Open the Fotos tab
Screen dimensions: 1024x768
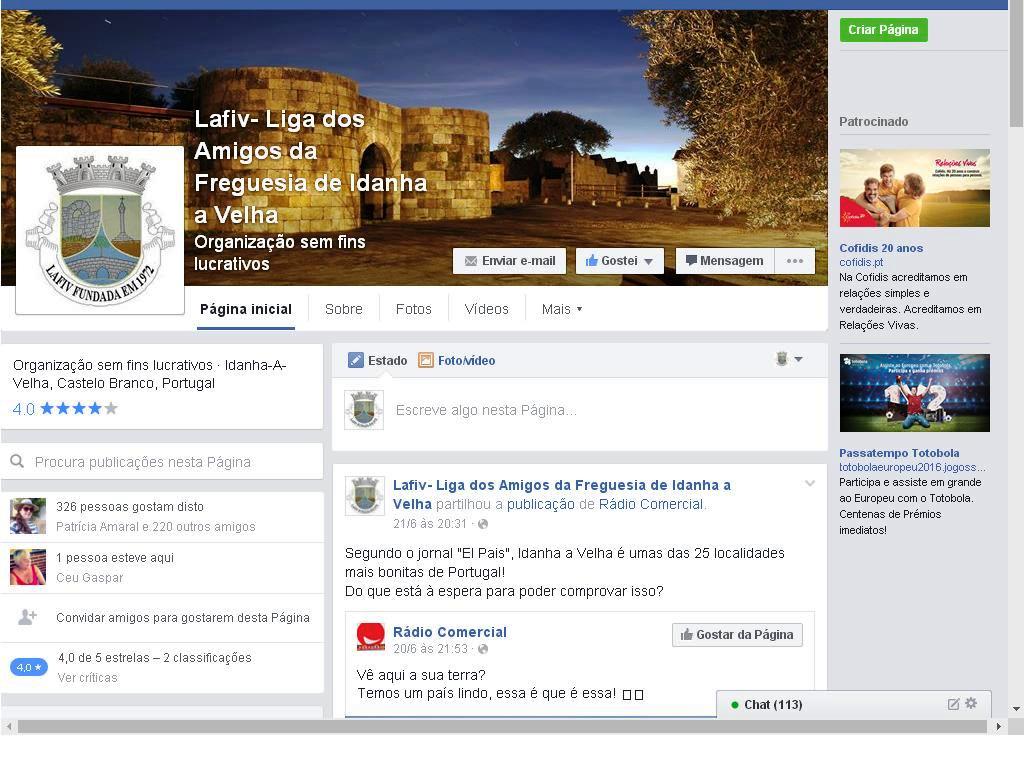(x=413, y=310)
